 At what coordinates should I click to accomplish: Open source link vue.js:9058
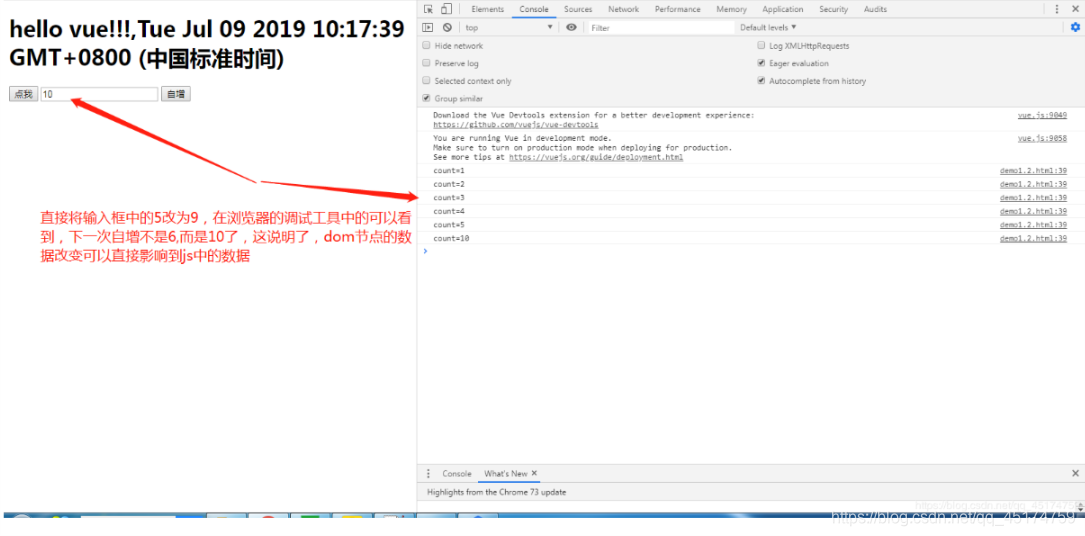pyautogui.click(x=1042, y=138)
